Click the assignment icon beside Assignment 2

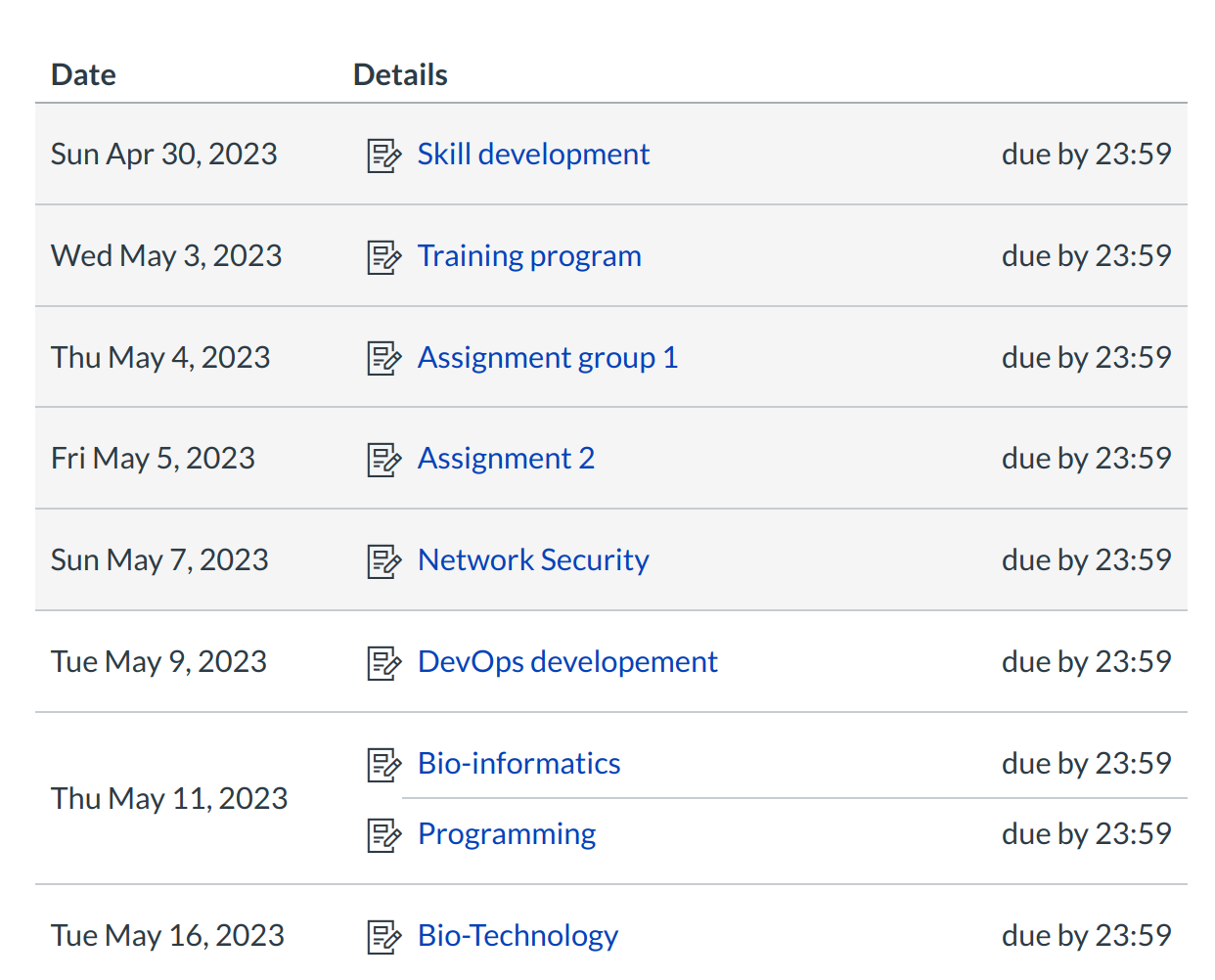tap(383, 459)
